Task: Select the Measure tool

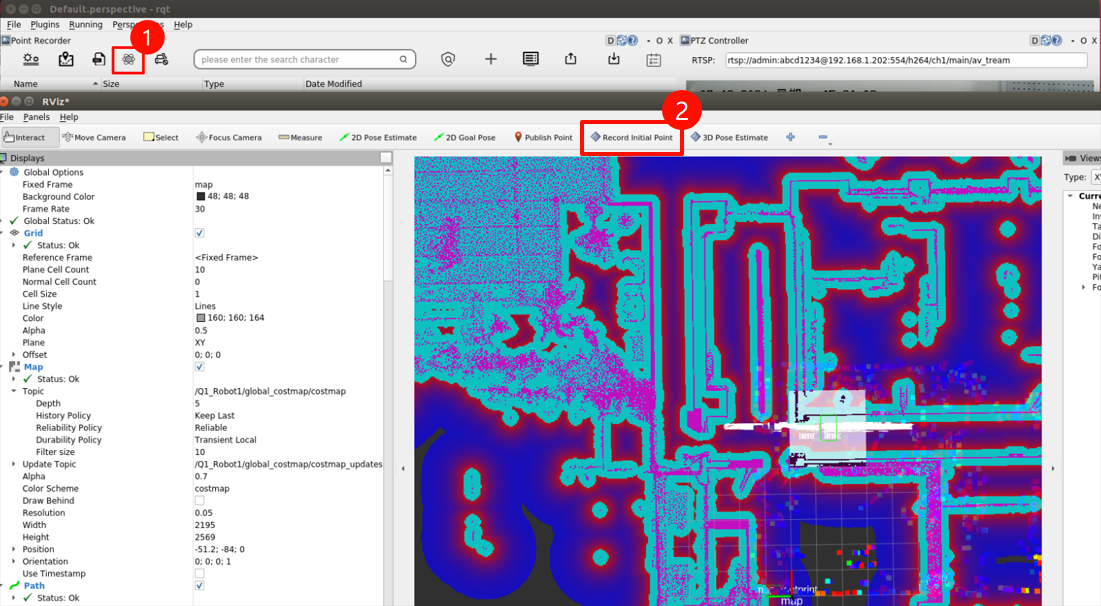Action: pos(300,138)
